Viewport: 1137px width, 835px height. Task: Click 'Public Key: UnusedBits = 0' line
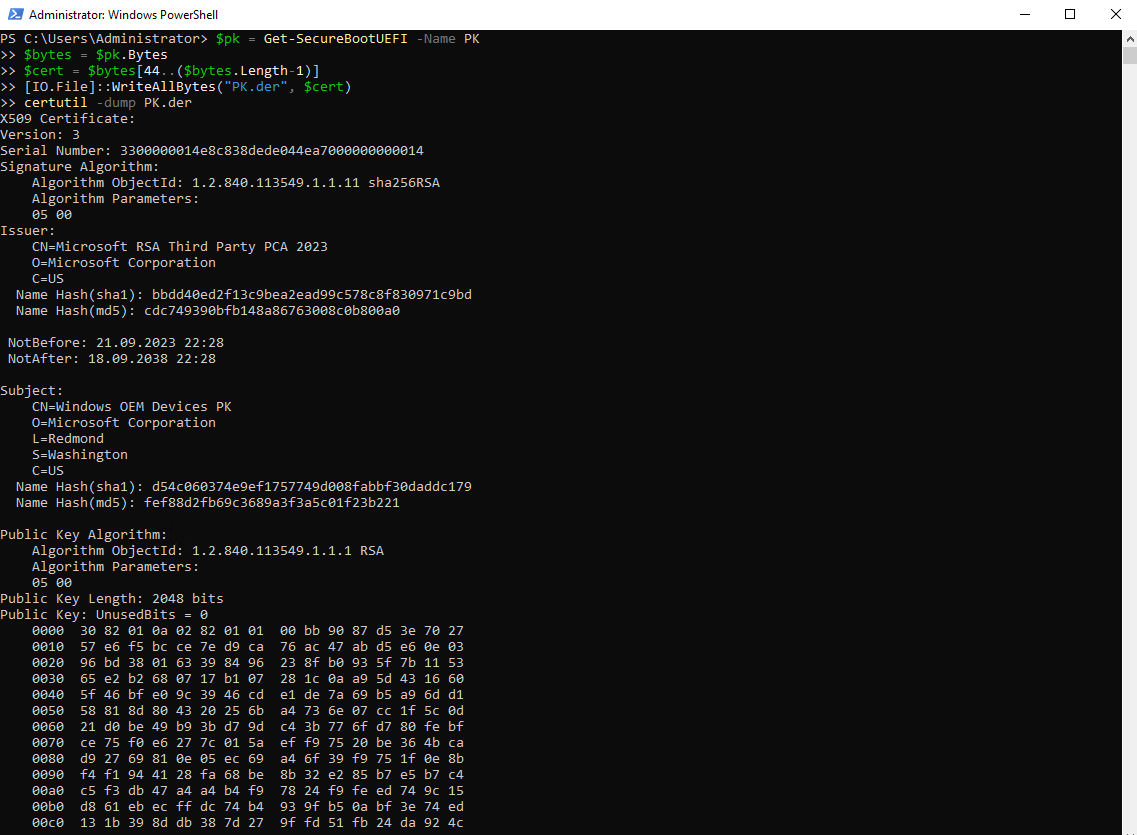pyautogui.click(x=104, y=614)
